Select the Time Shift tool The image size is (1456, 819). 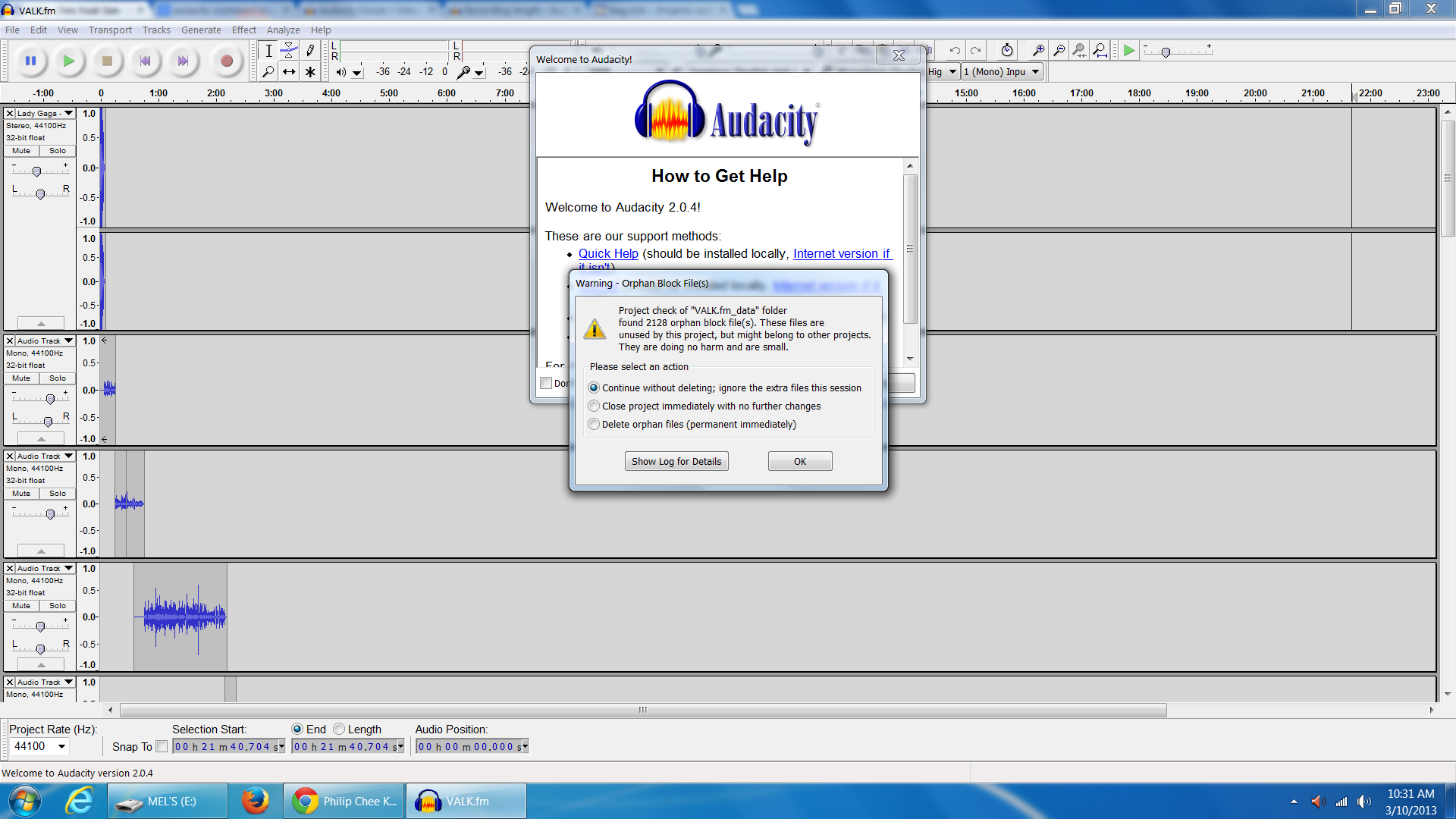(x=289, y=72)
